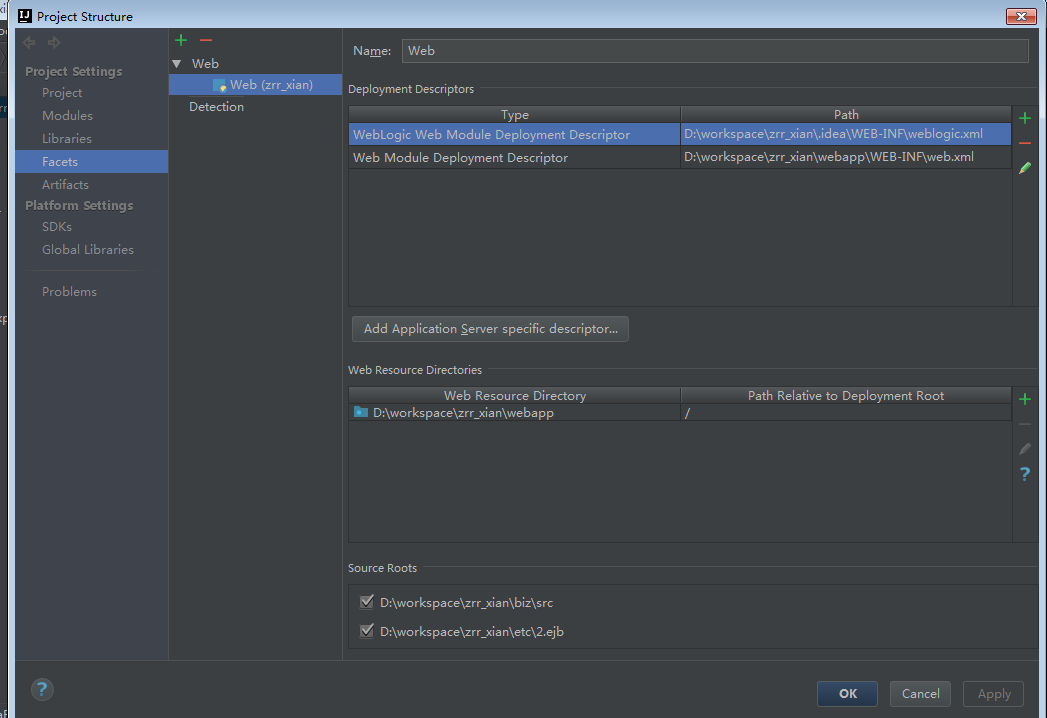This screenshot has height=718, width=1047.
Task: Click the Type column header
Action: 514,114
